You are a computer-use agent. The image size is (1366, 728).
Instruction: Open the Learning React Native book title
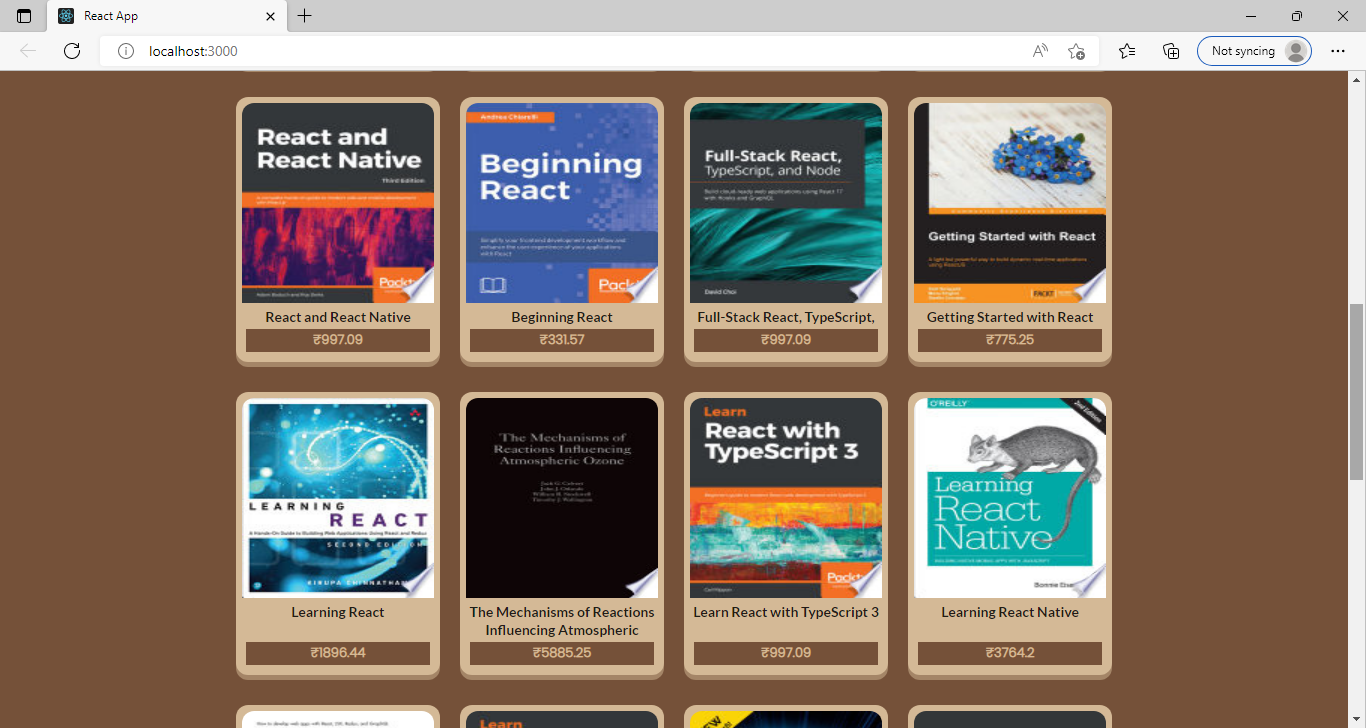pyautogui.click(x=1009, y=611)
